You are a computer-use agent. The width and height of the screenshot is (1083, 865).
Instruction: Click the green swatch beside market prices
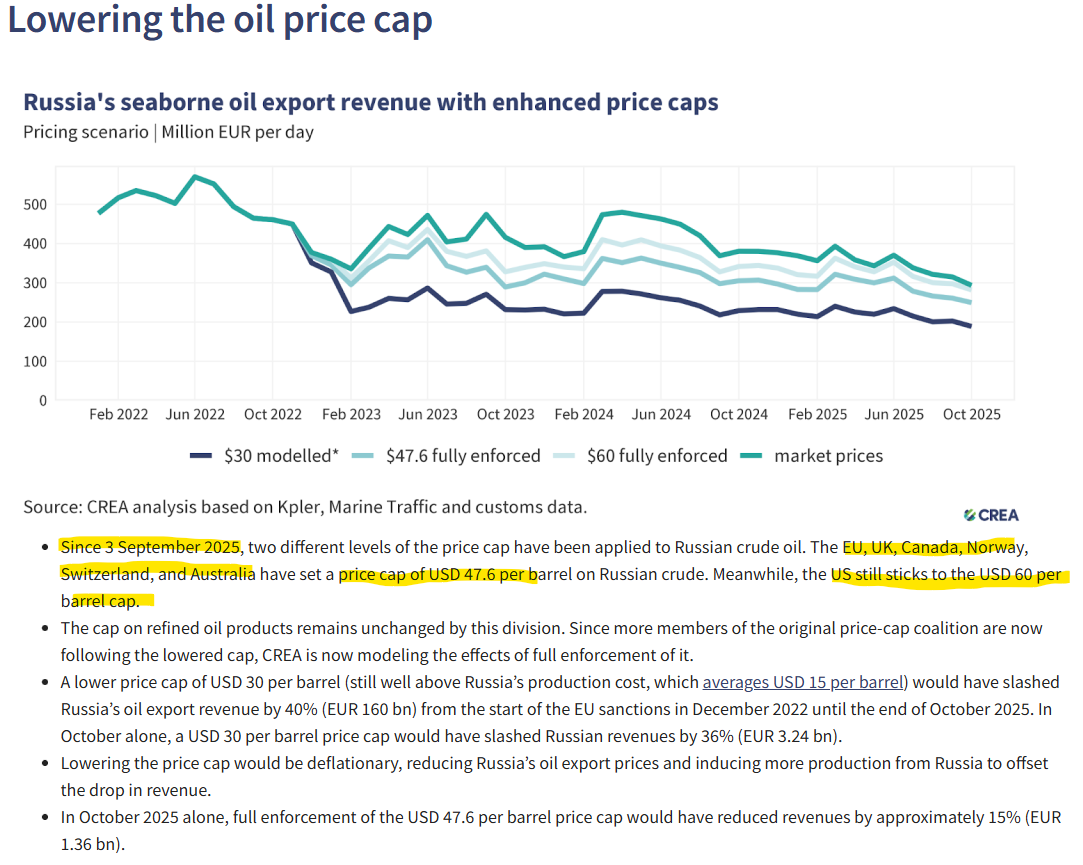[754, 456]
